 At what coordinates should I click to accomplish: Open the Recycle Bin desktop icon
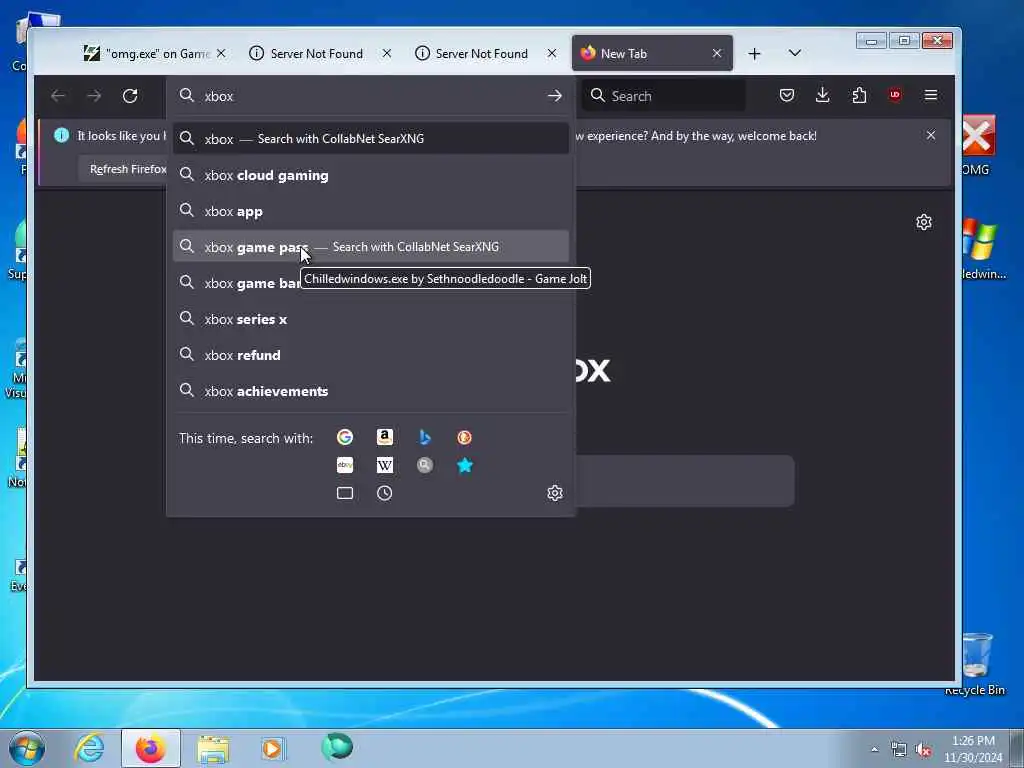(976, 664)
